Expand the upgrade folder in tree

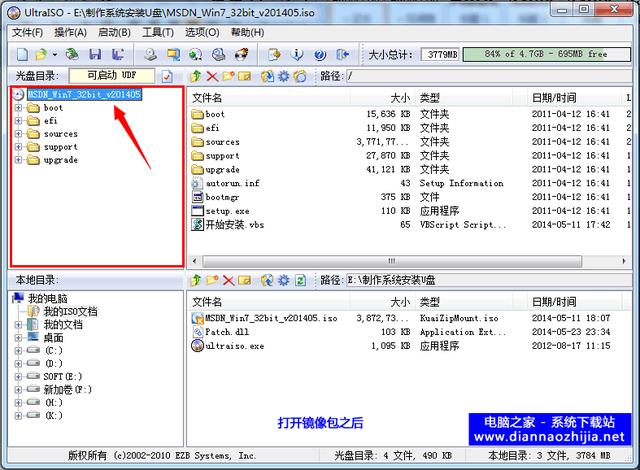click(18, 160)
